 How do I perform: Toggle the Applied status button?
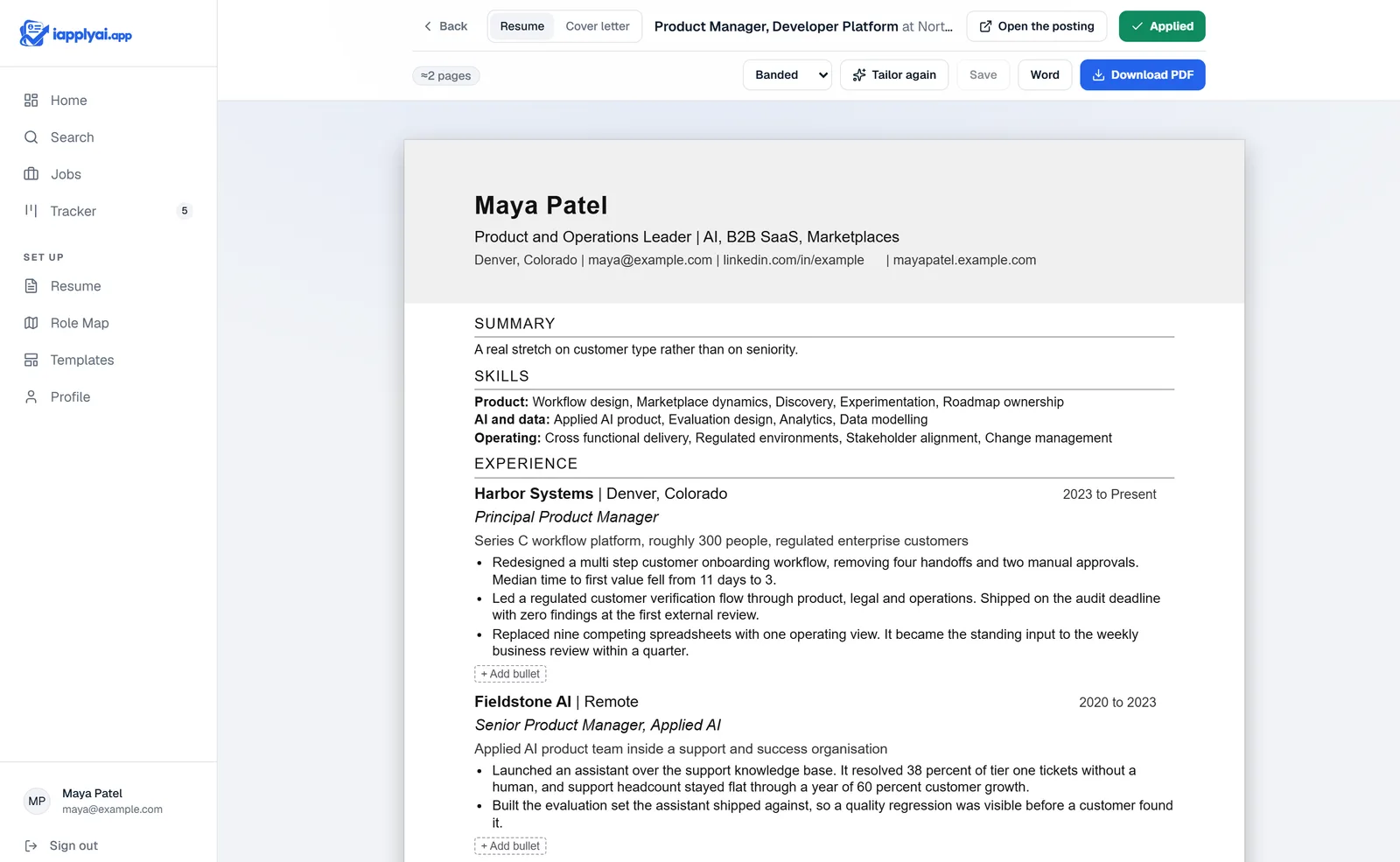point(1162,26)
